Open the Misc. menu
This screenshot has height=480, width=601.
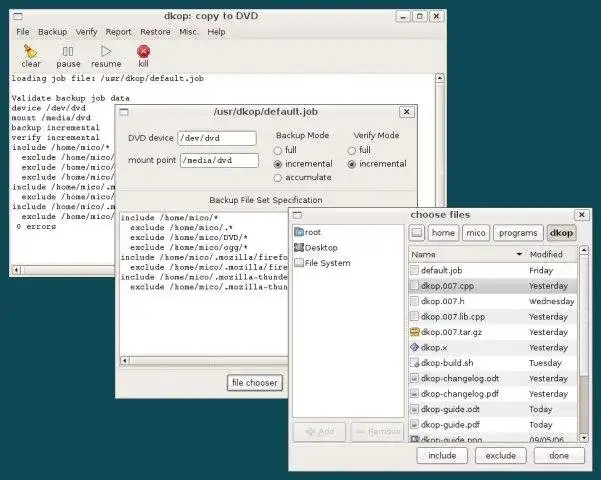188,32
